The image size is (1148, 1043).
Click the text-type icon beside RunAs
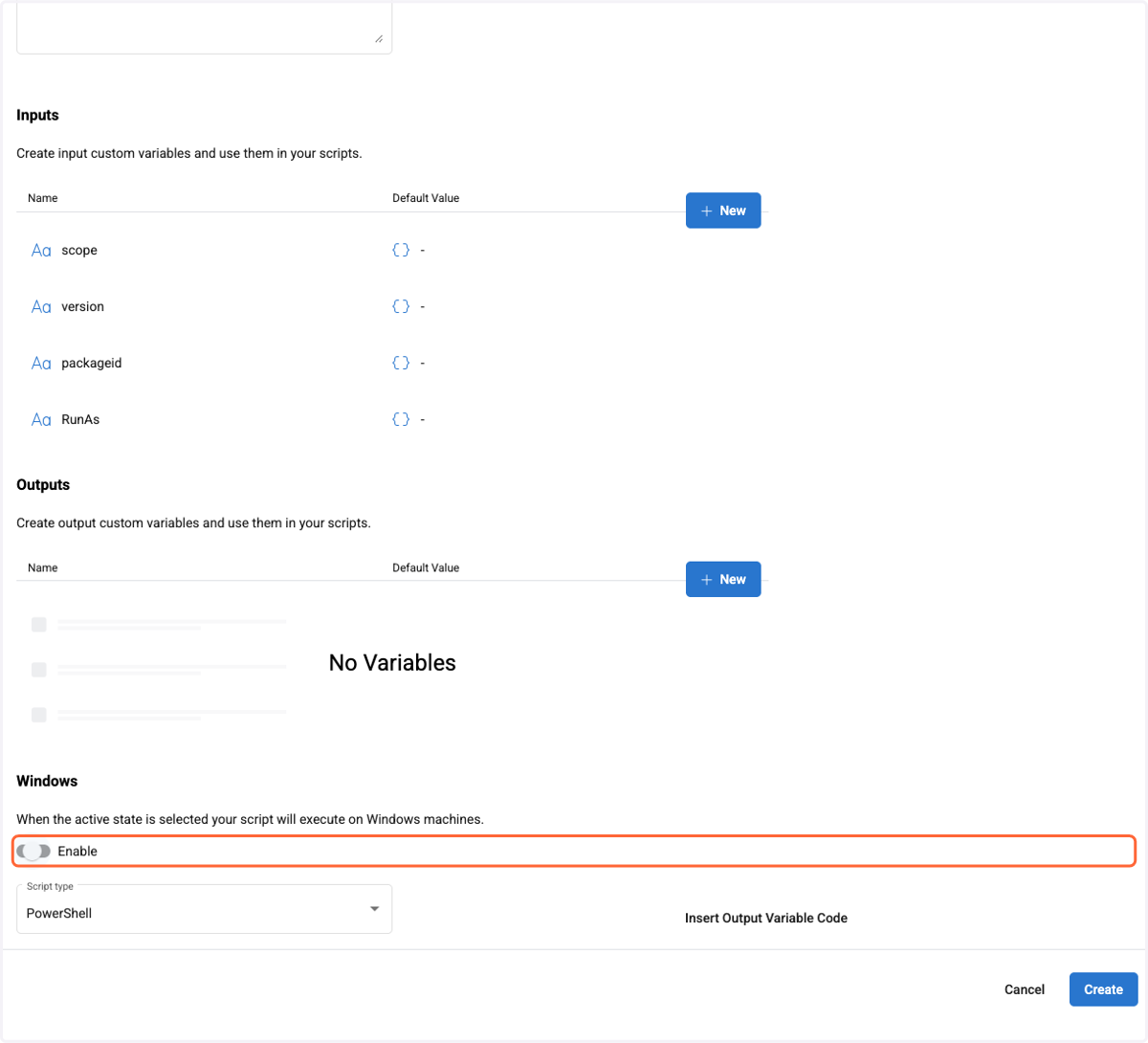click(x=41, y=420)
